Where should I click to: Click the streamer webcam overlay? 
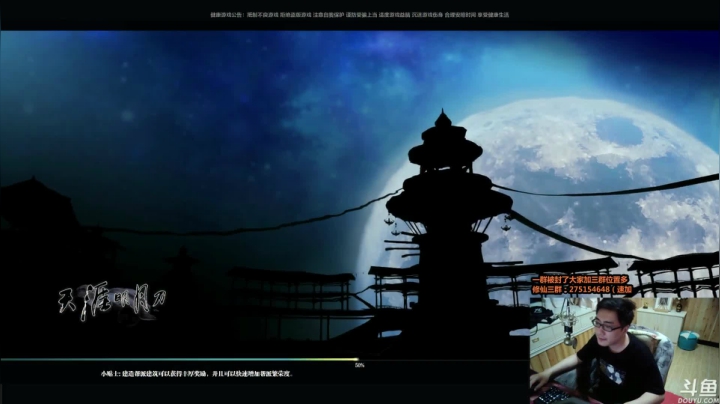624,351
